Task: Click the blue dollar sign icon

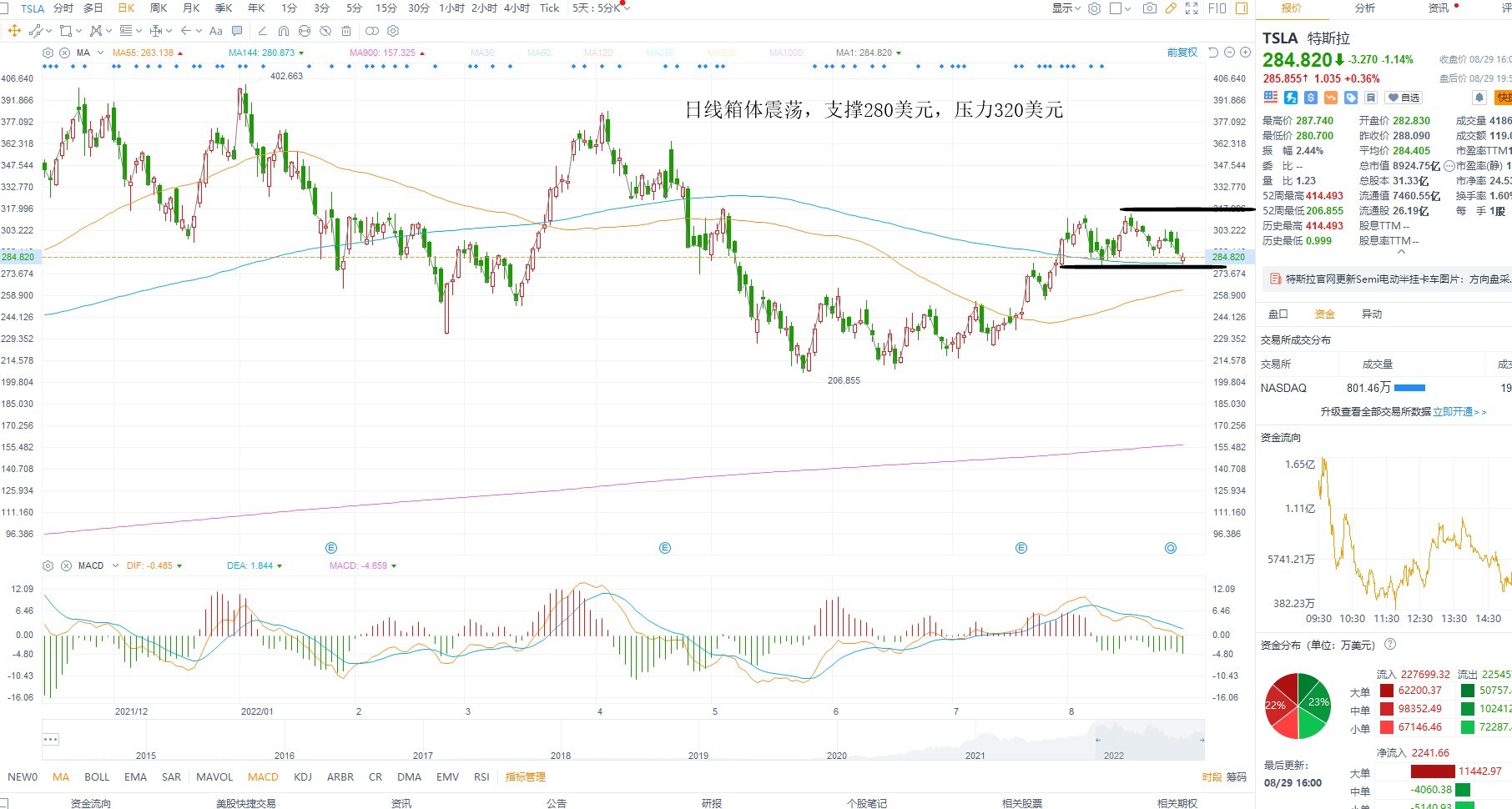Action: coord(1311,98)
